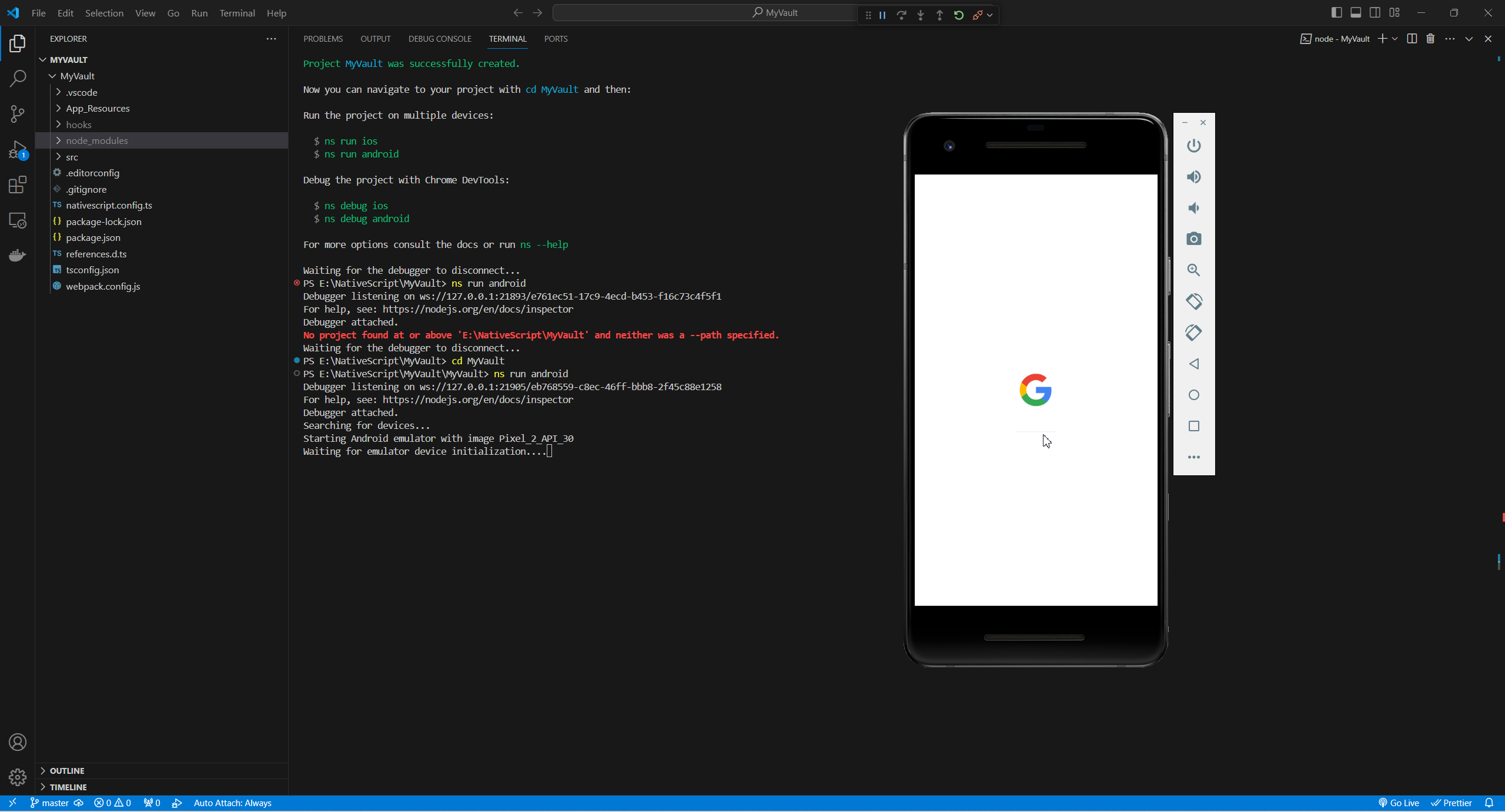Click the emulator take screenshot camera icon
Image resolution: width=1505 pixels, height=812 pixels.
1193,239
